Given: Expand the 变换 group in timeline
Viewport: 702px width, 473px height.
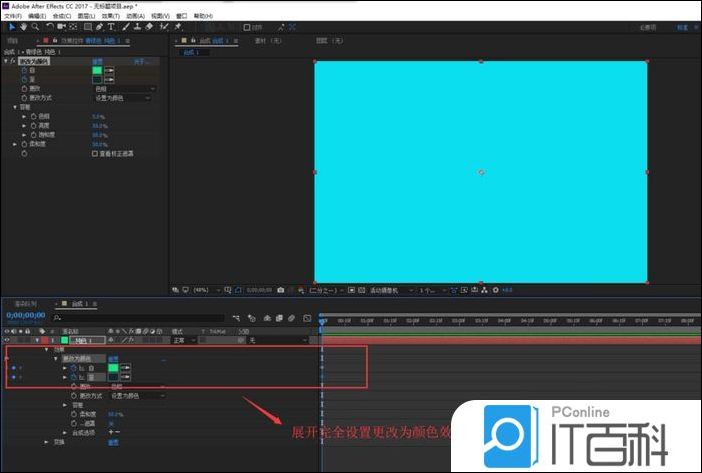Looking at the screenshot, I should [45, 441].
